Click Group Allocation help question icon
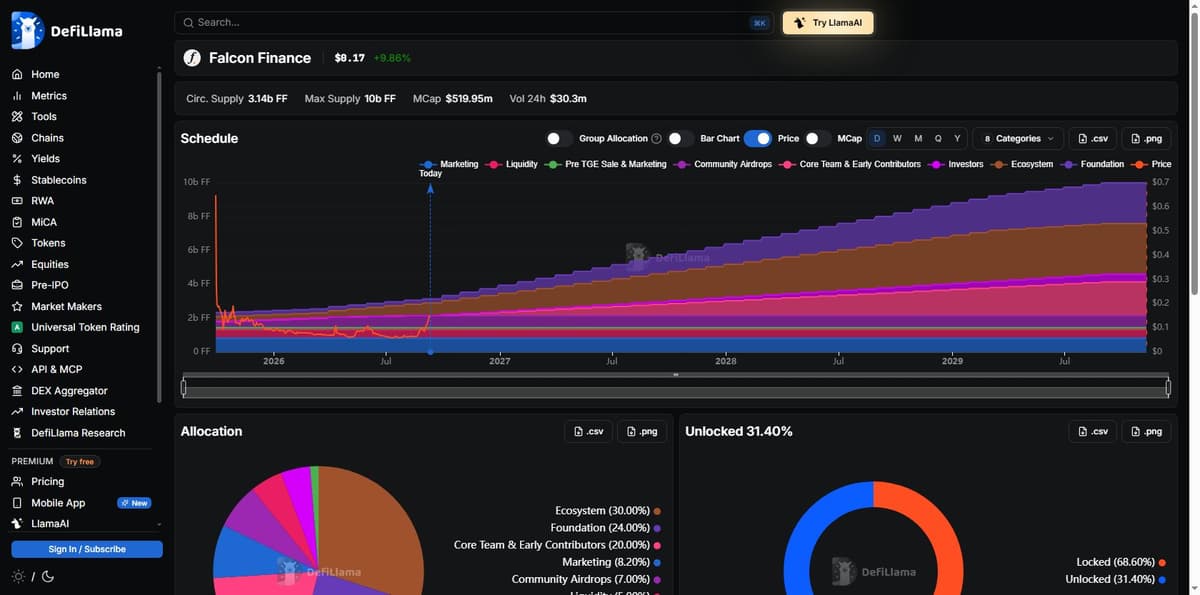The image size is (1200, 595). click(656, 139)
